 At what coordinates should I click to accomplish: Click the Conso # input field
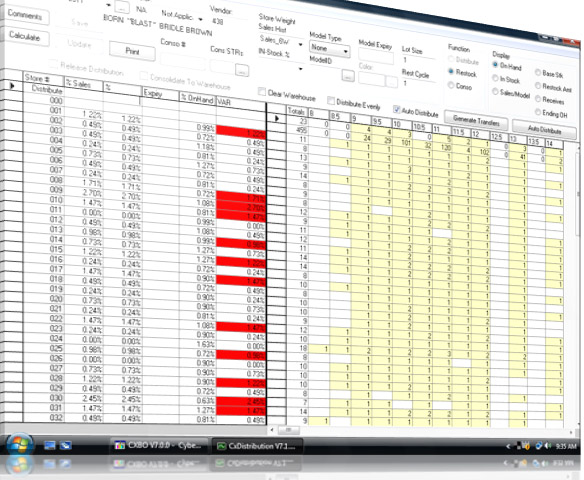(182, 61)
